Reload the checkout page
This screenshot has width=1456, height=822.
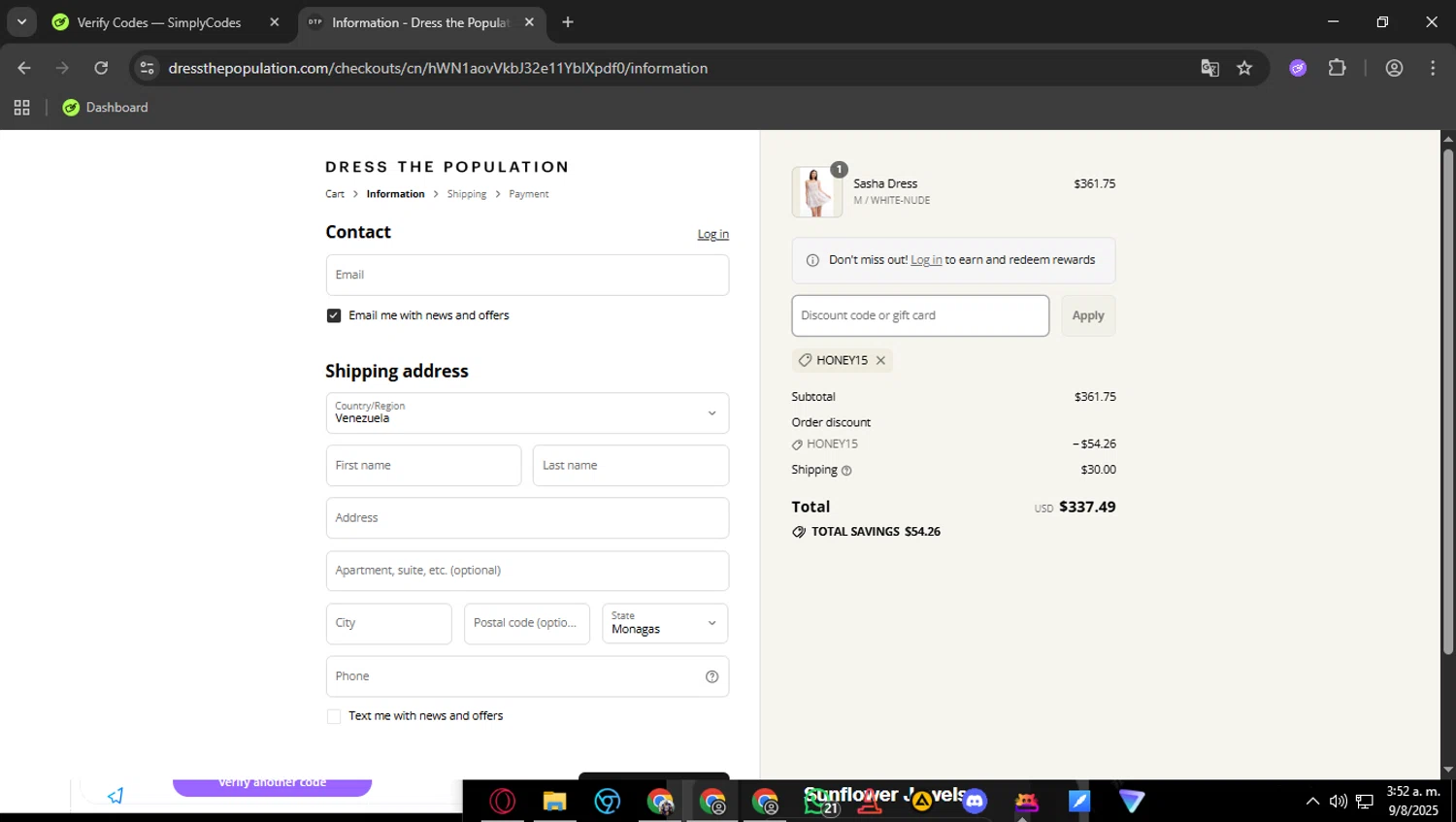point(101,68)
